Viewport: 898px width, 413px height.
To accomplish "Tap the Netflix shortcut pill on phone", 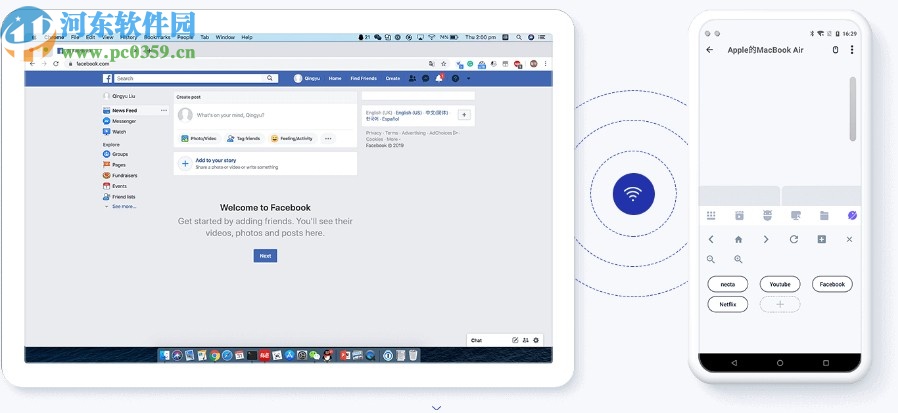I will tap(727, 304).
